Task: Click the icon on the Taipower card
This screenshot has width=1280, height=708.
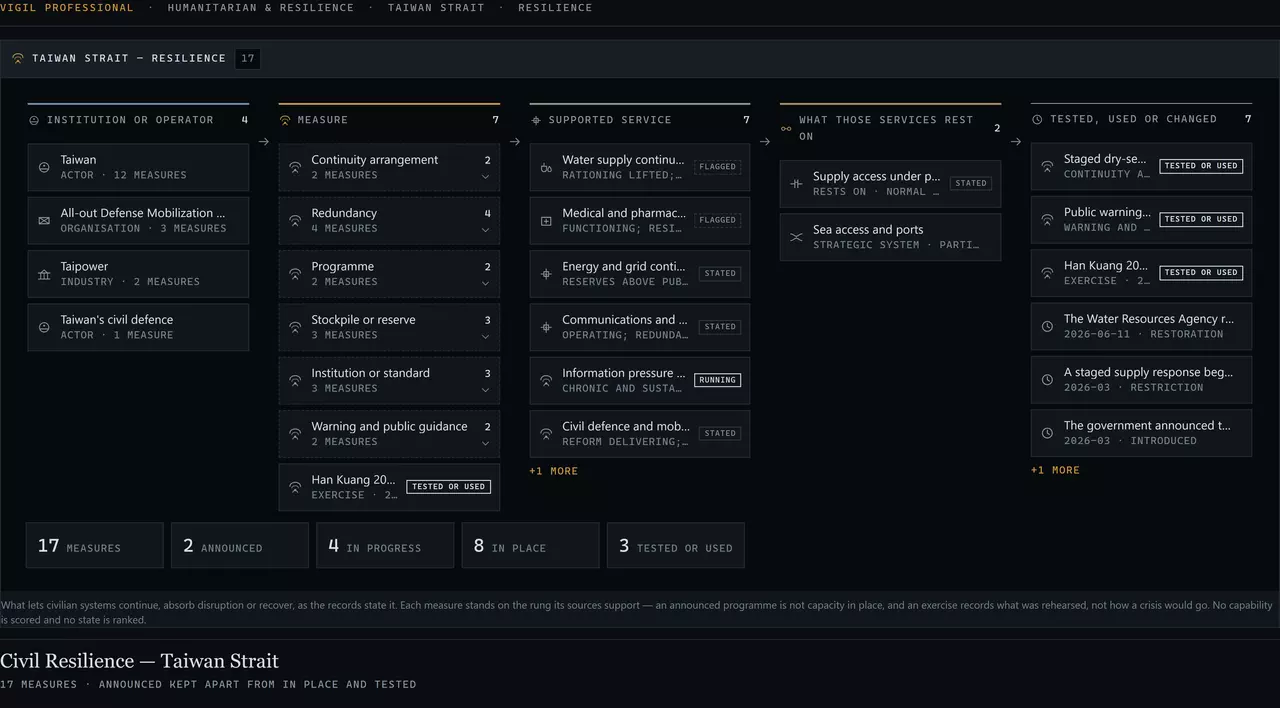Action: 44,274
